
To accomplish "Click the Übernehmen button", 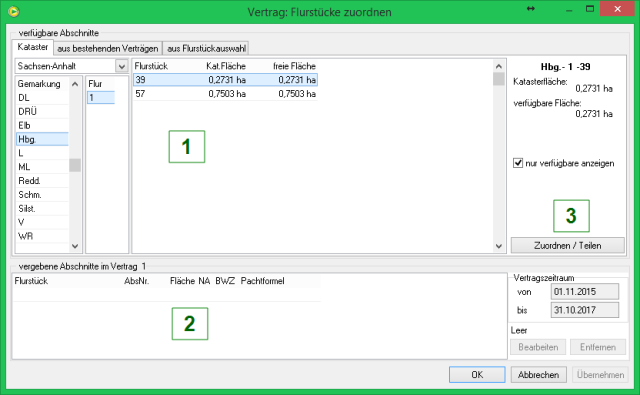I will (x=600, y=375).
